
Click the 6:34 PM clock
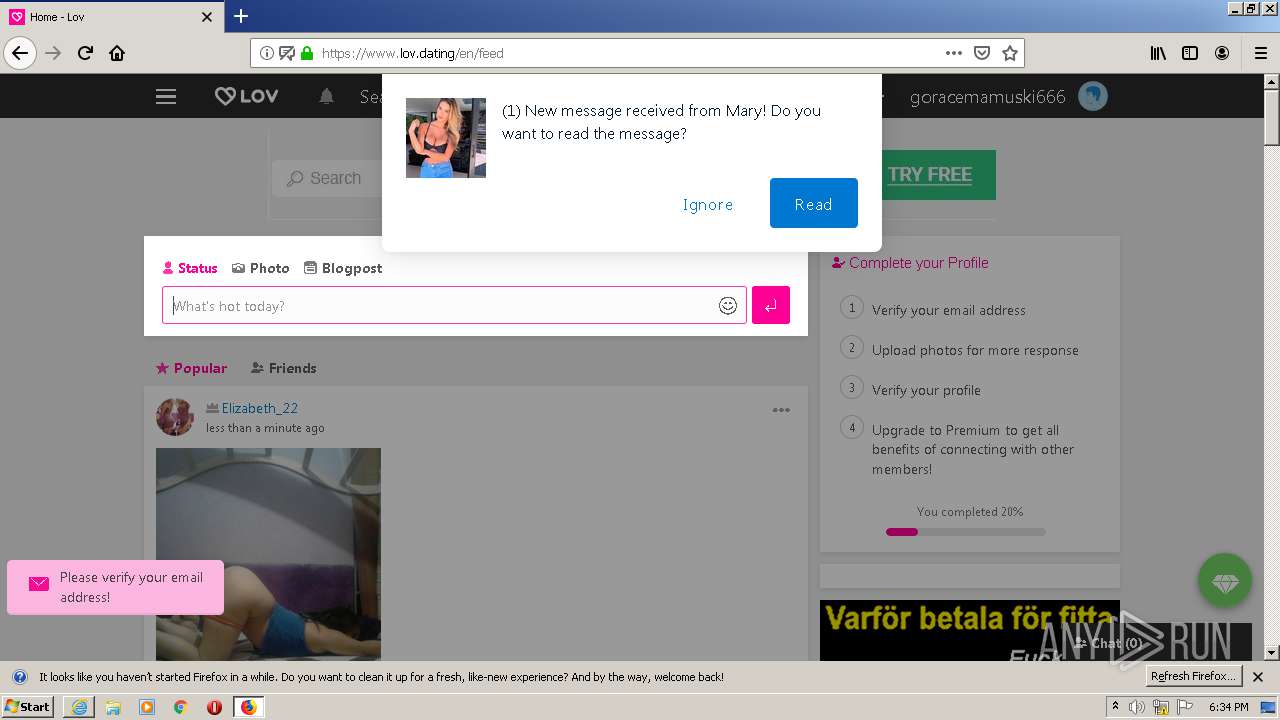click(x=1228, y=707)
